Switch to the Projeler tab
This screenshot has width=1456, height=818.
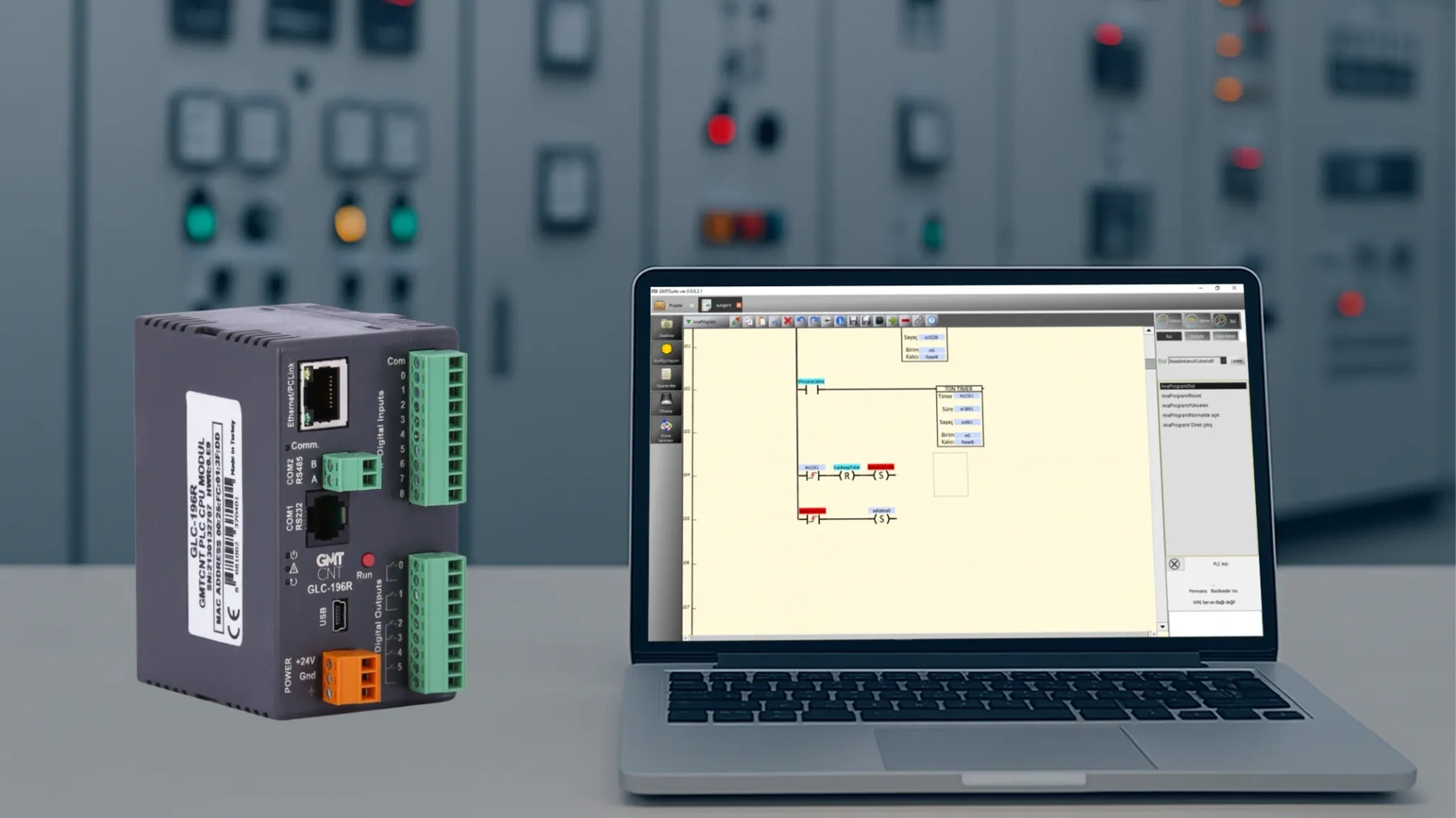(675, 305)
